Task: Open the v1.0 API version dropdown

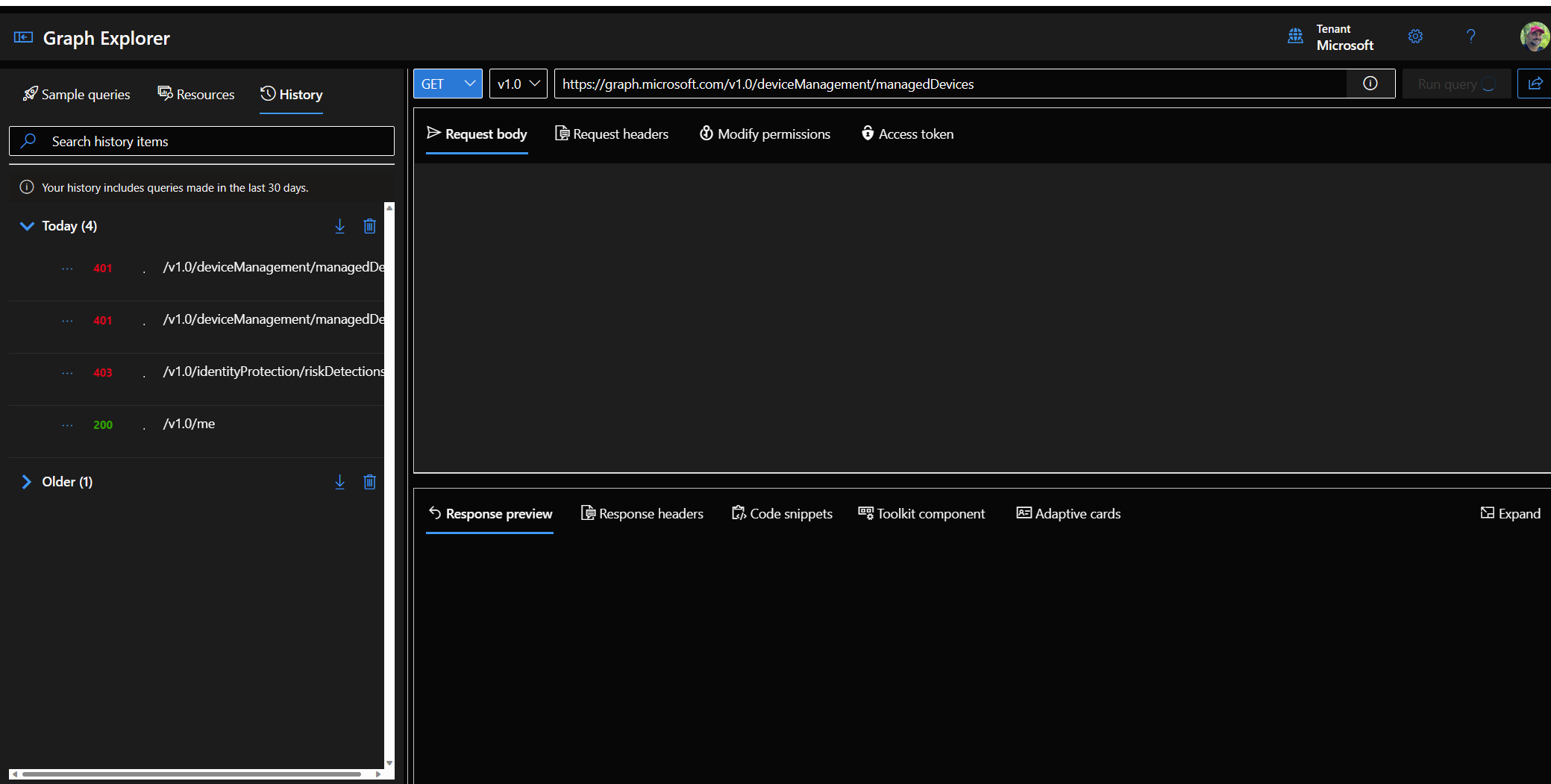Action: click(x=518, y=84)
